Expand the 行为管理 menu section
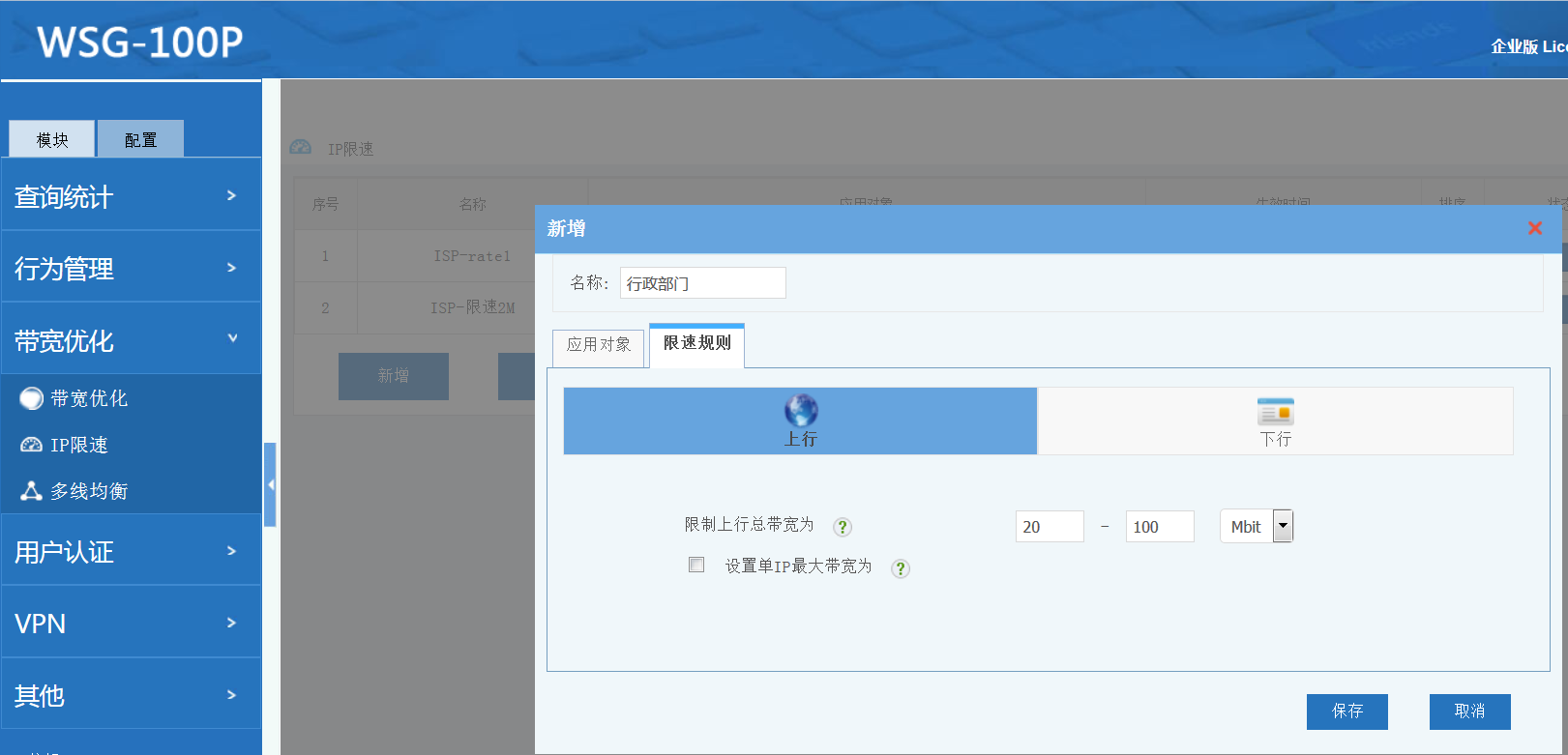This screenshot has height=755, width=1568. 131,268
